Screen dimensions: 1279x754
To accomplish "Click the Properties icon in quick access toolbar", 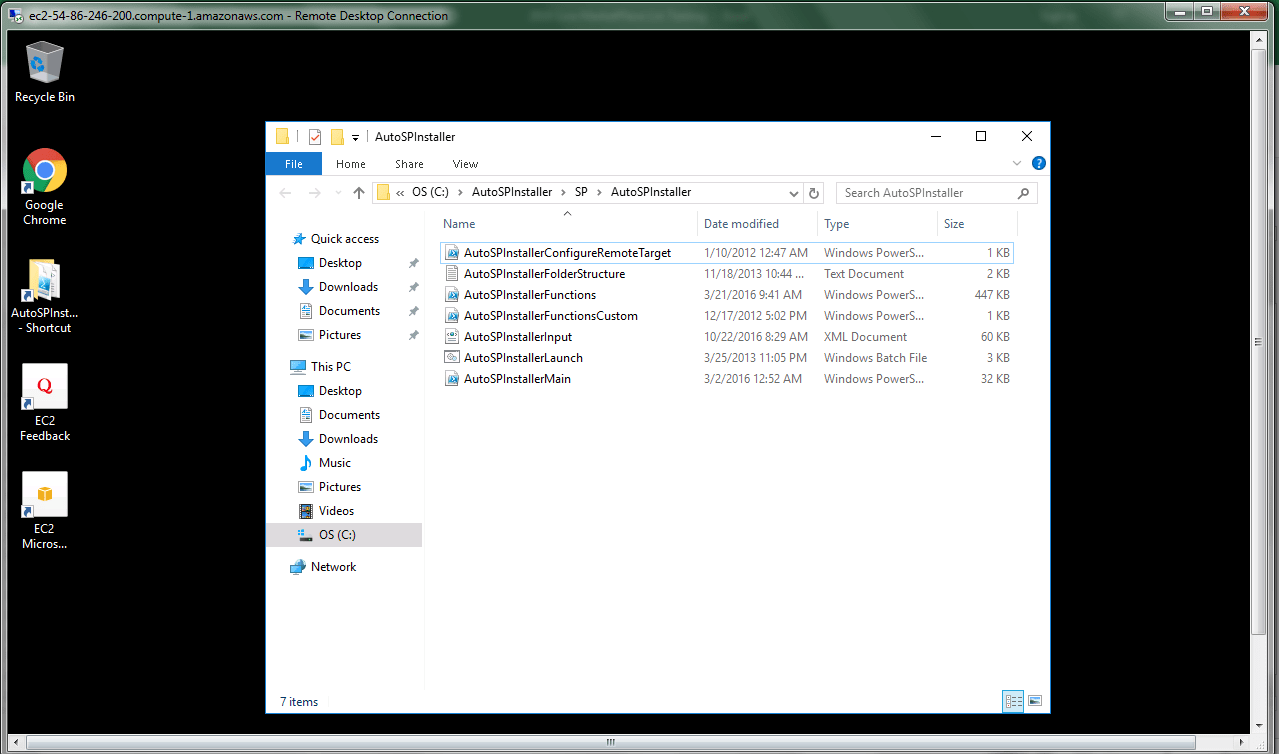I will tap(315, 137).
